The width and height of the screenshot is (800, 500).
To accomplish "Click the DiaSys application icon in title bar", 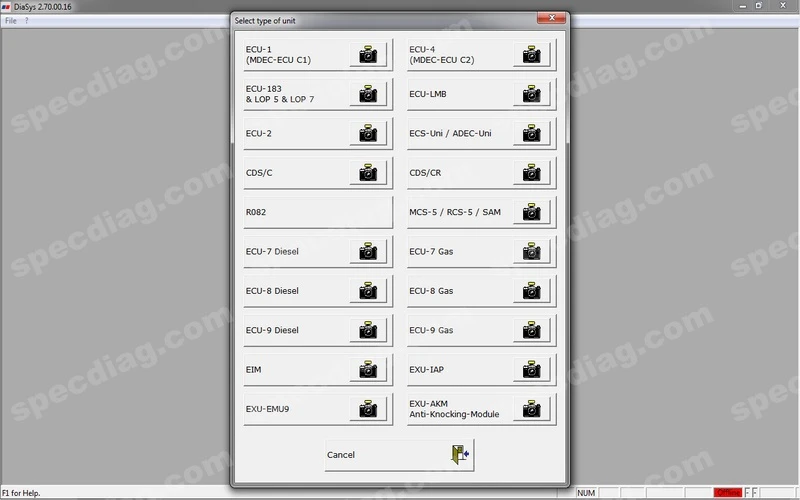I will tap(6, 7).
